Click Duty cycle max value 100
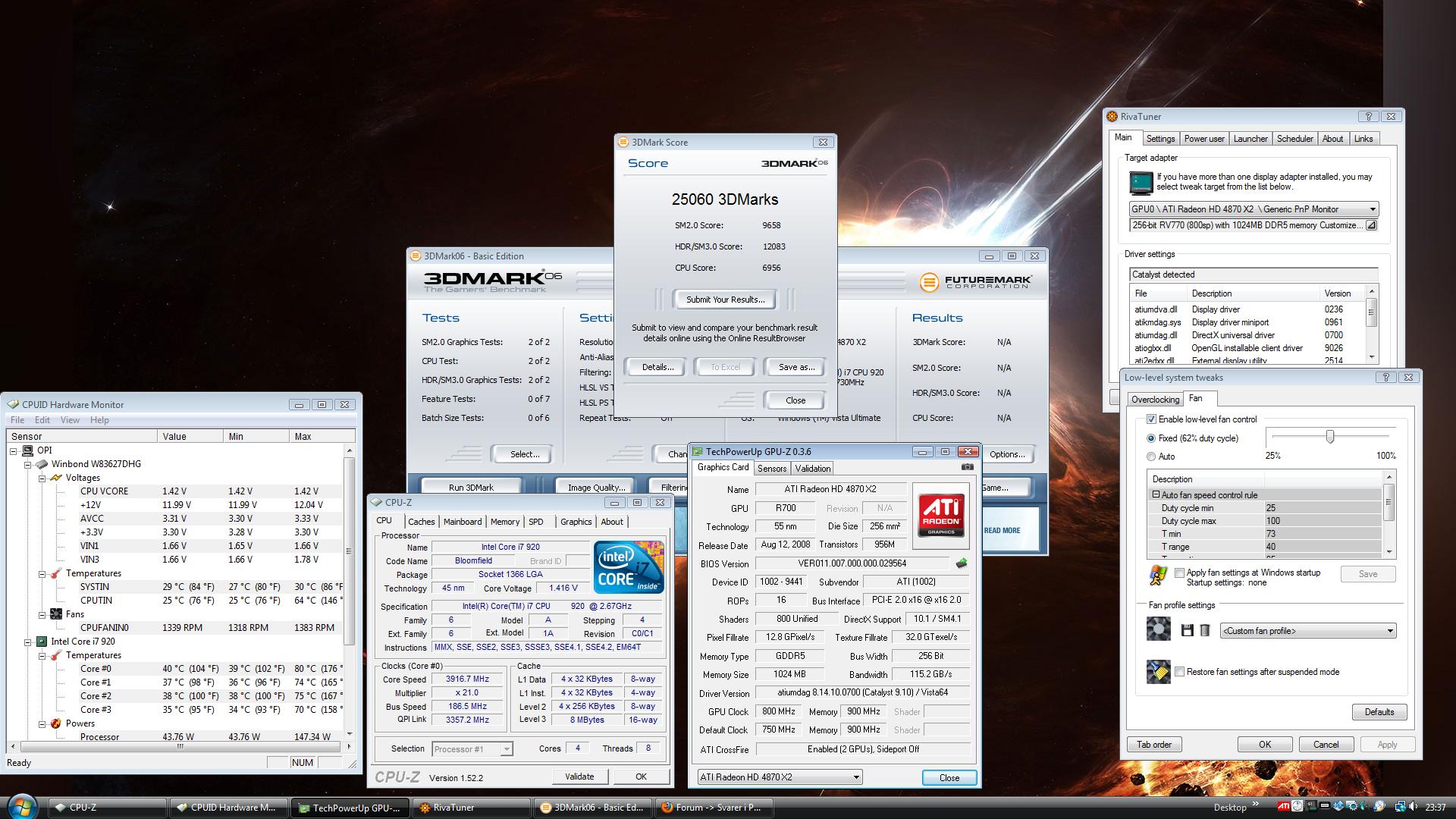This screenshot has width=1456, height=819. click(x=1323, y=521)
